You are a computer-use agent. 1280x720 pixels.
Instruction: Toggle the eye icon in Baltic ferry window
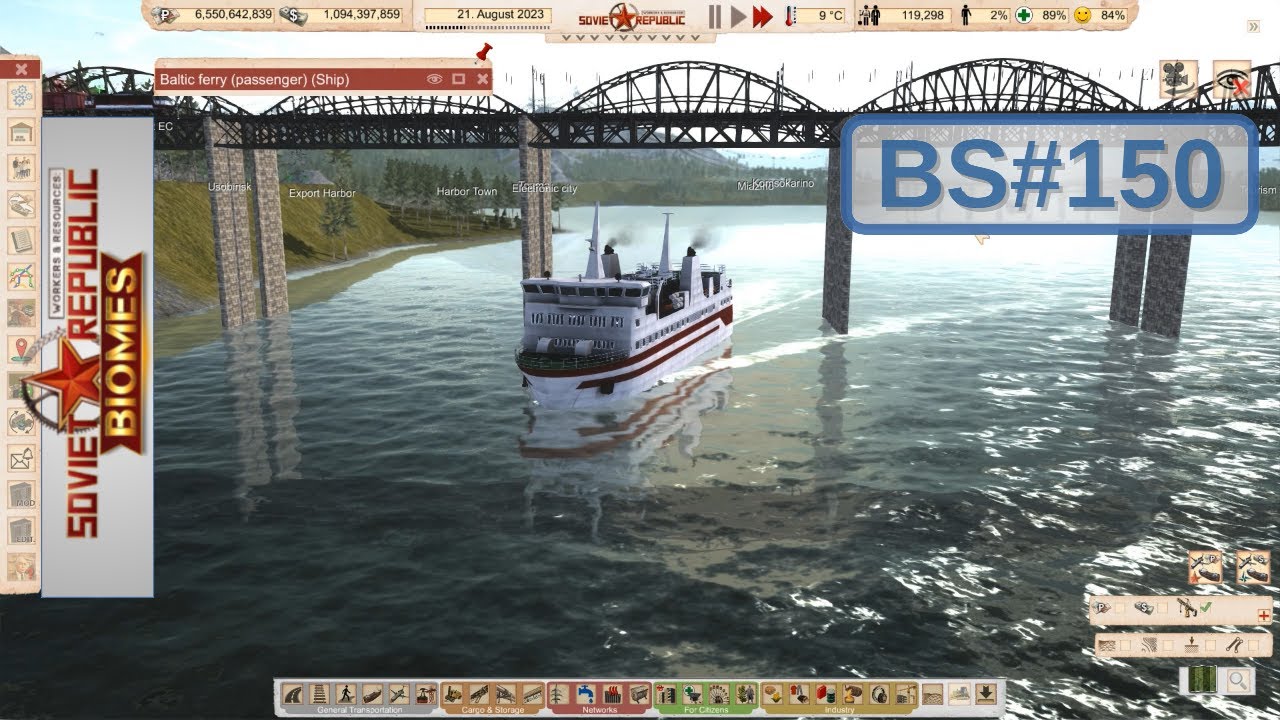(434, 79)
